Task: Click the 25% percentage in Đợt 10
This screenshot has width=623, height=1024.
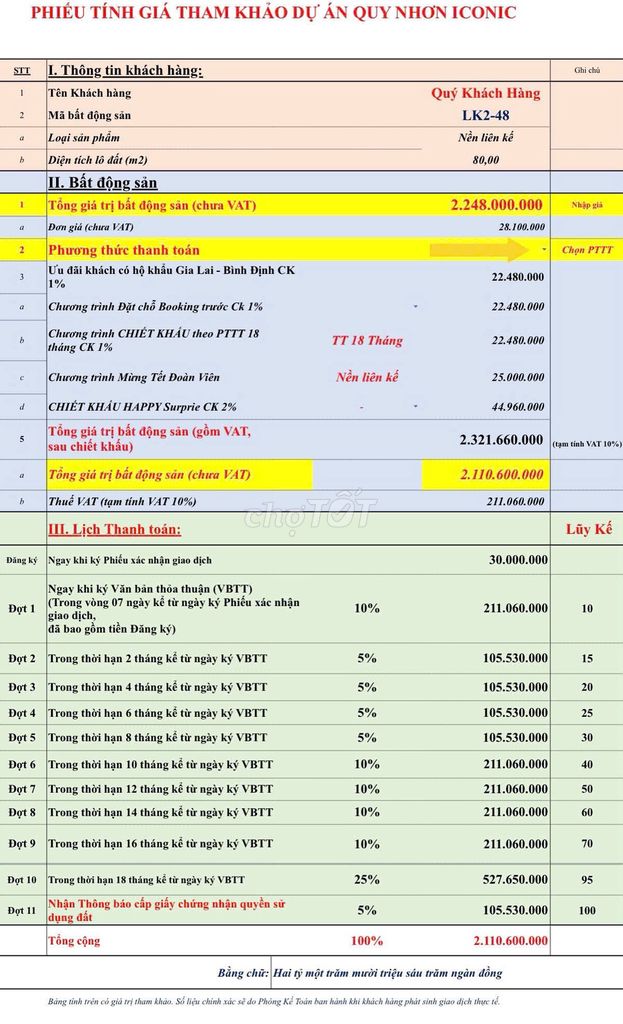Action: pos(367,880)
